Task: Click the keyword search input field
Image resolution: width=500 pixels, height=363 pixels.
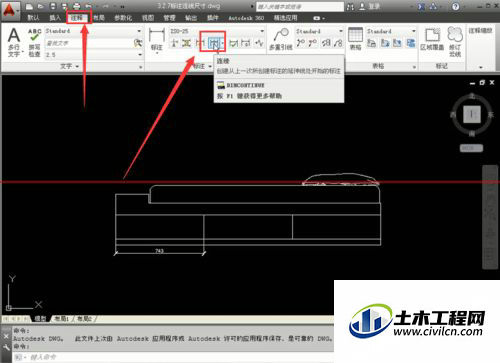Action: (299, 7)
